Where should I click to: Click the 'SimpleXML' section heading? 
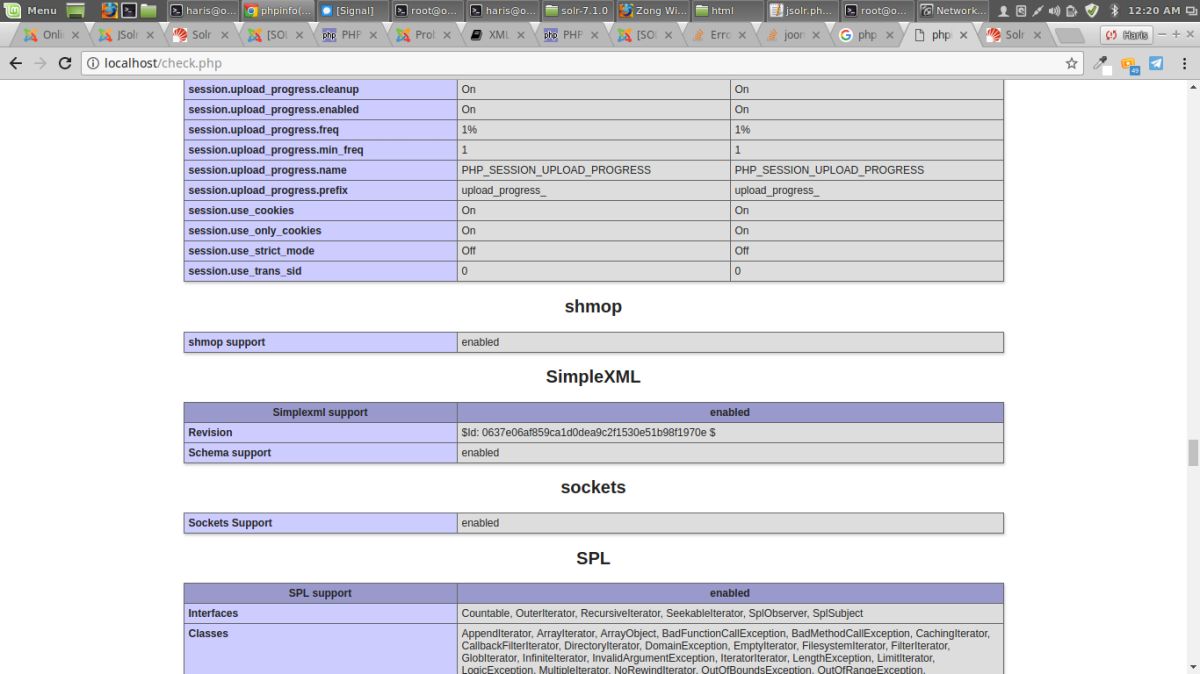[593, 377]
